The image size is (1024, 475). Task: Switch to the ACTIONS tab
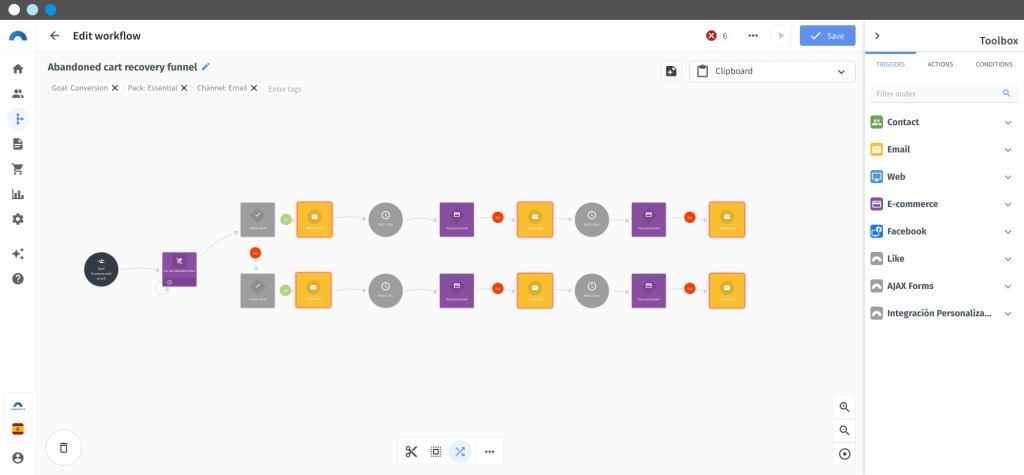pyautogui.click(x=940, y=64)
